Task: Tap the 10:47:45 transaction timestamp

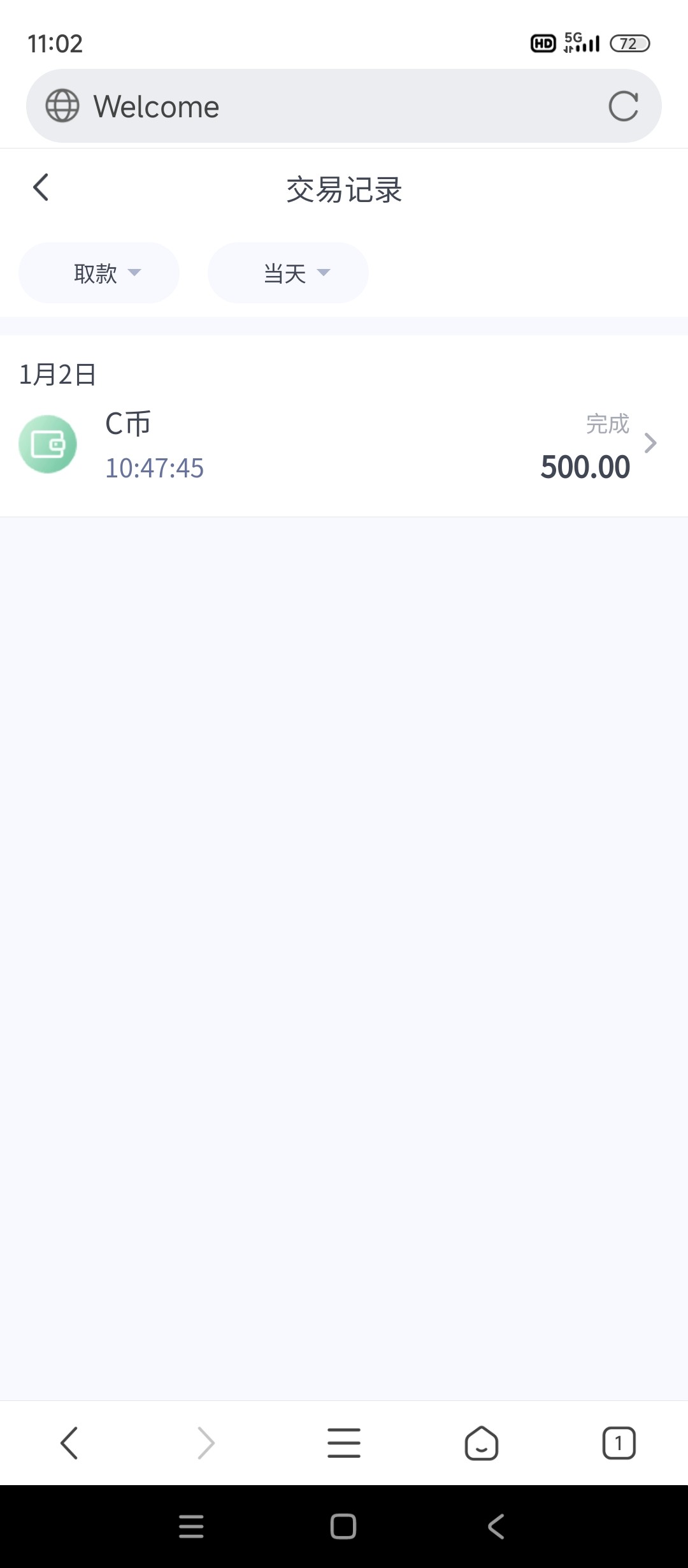Action: pyautogui.click(x=155, y=468)
